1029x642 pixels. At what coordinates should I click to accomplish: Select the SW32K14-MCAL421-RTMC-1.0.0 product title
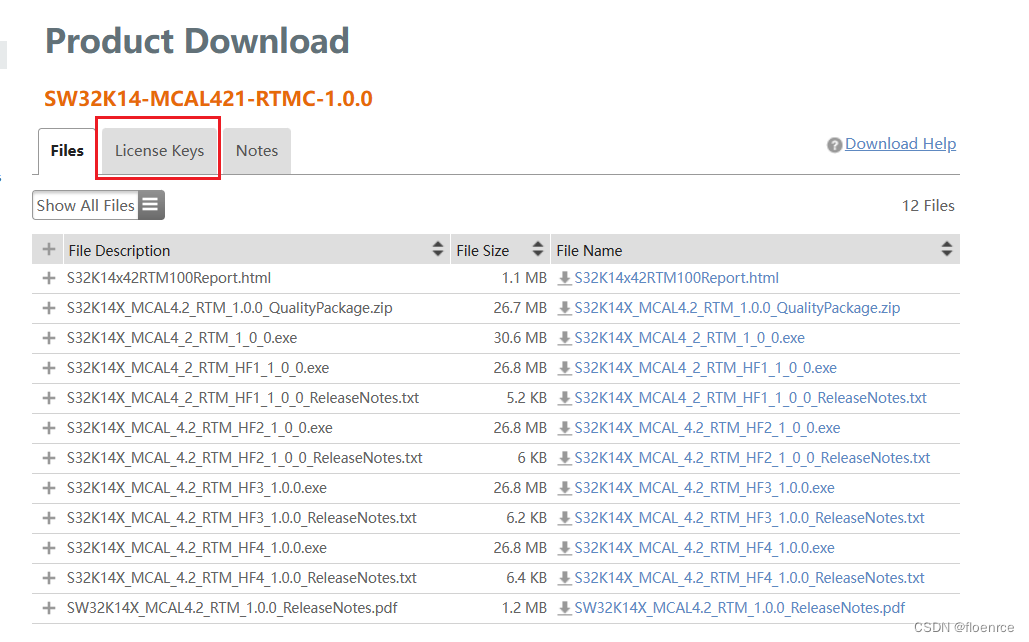pos(208,98)
